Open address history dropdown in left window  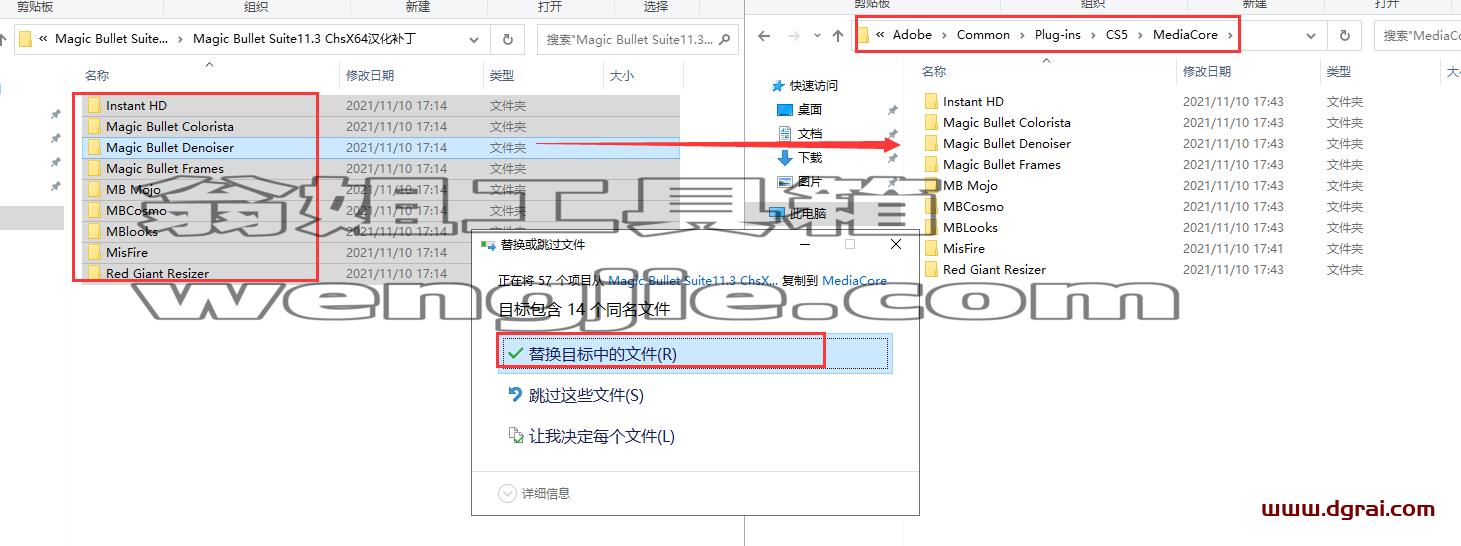[x=474, y=40]
